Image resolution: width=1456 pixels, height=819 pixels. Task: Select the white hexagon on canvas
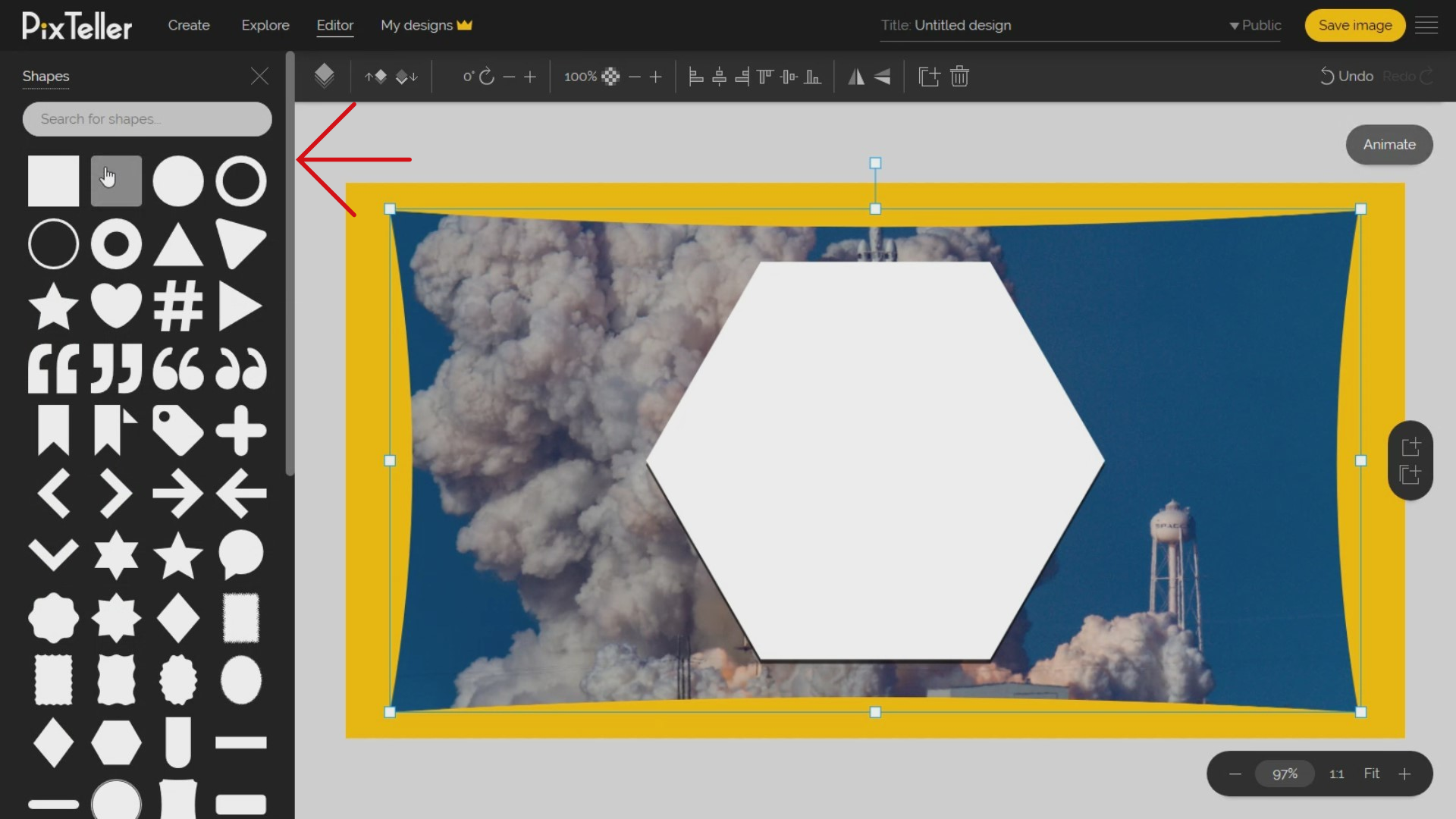(875, 461)
